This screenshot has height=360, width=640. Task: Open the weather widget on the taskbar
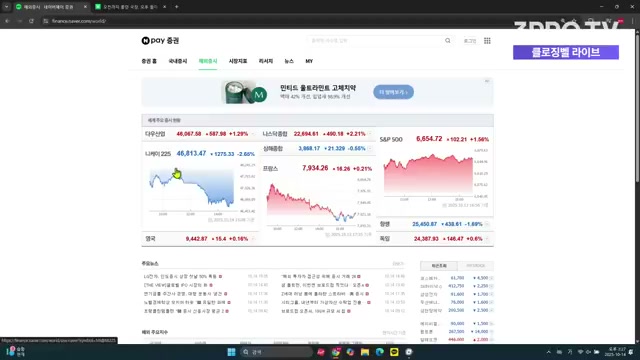click(16, 352)
